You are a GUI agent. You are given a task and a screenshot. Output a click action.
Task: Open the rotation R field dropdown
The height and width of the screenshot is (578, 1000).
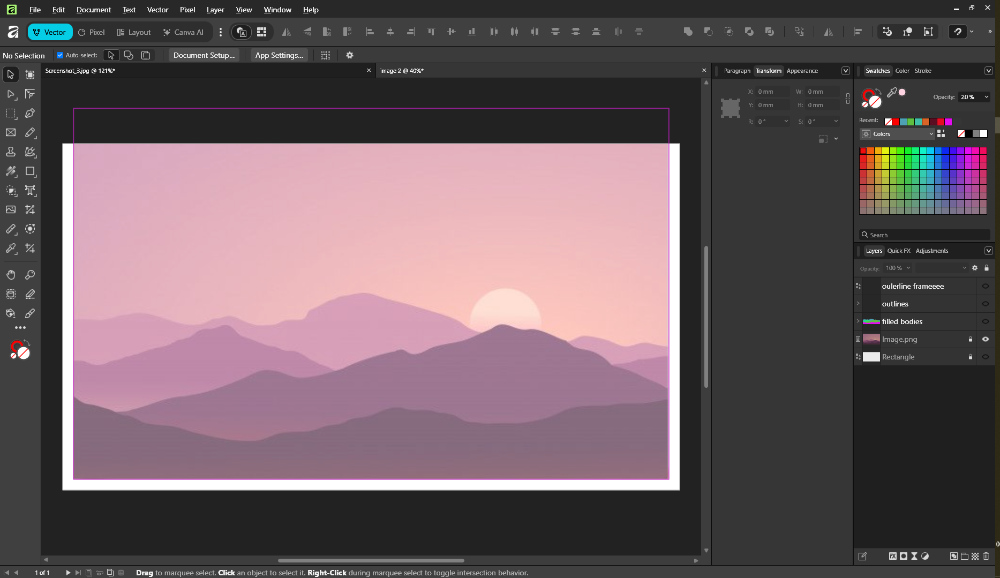[786, 121]
